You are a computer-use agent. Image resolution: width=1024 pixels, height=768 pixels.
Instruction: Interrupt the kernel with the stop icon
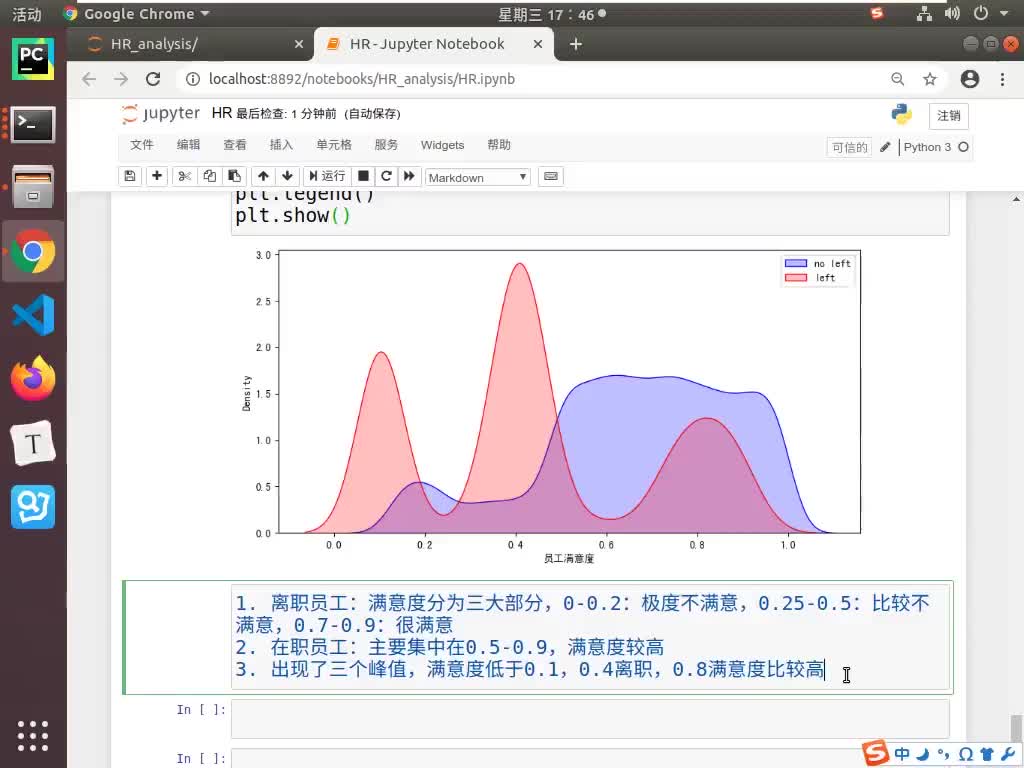(x=364, y=176)
